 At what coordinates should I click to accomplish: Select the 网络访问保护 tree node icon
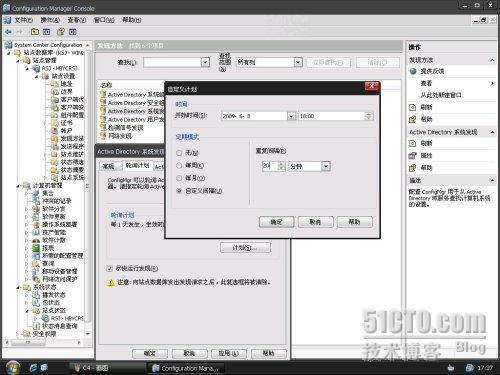point(36,279)
